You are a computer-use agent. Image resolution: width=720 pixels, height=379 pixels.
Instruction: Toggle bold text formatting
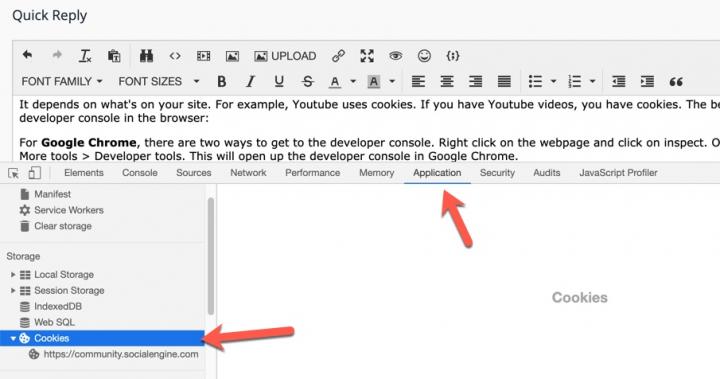(222, 82)
